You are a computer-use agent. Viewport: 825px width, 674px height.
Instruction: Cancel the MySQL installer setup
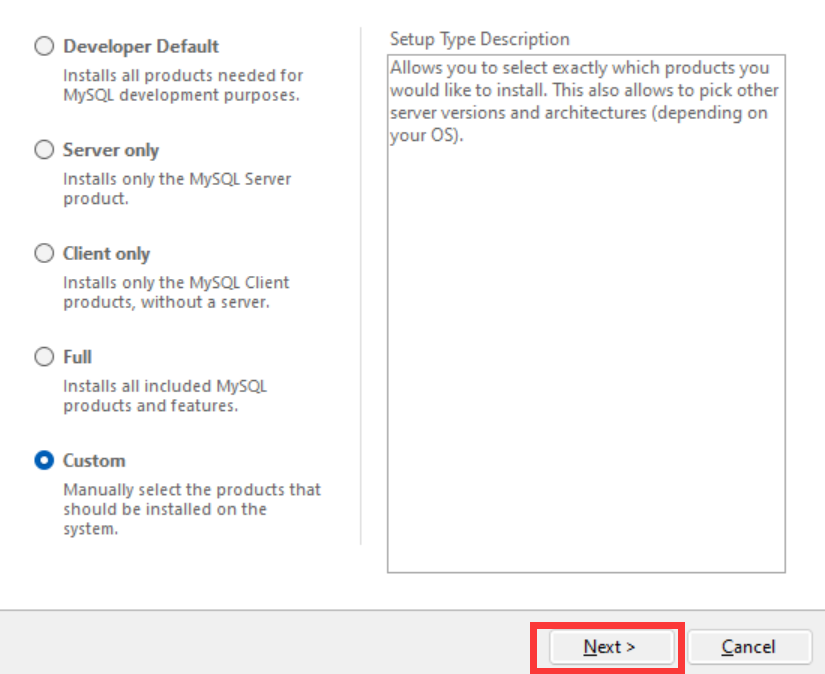pos(749,647)
